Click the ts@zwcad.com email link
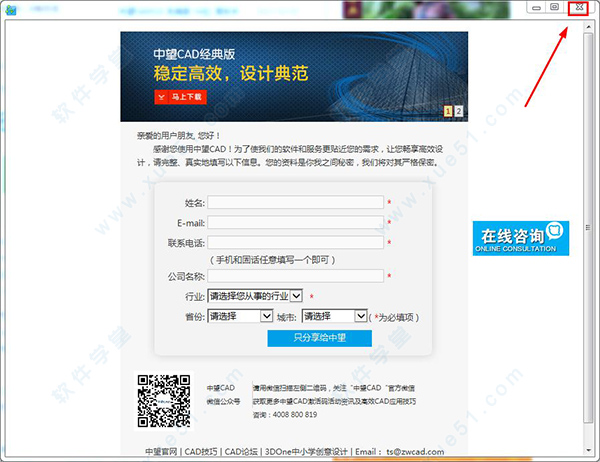This screenshot has width=600, height=462. coord(415,452)
